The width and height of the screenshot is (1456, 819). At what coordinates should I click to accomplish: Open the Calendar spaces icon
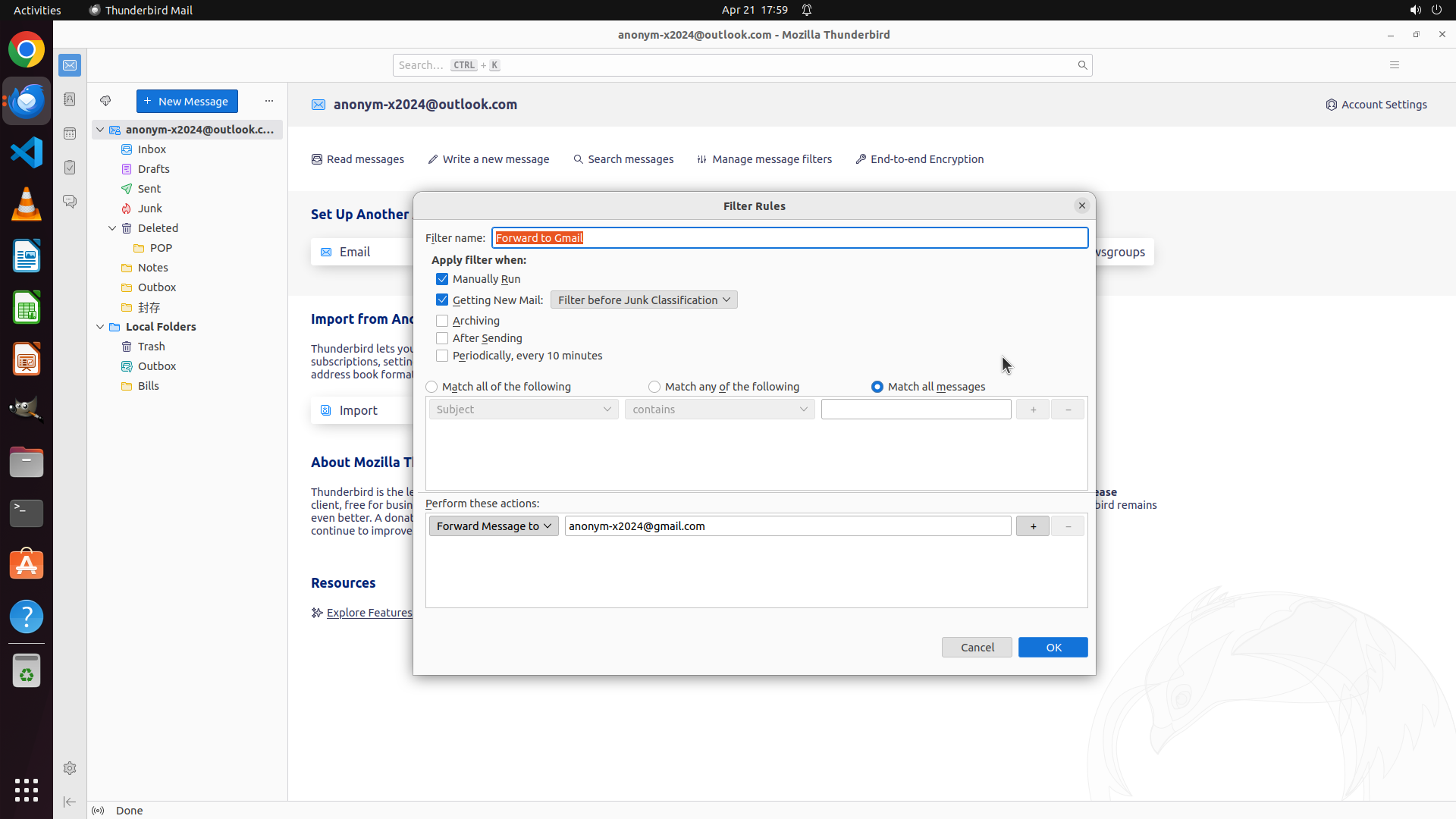click(70, 133)
